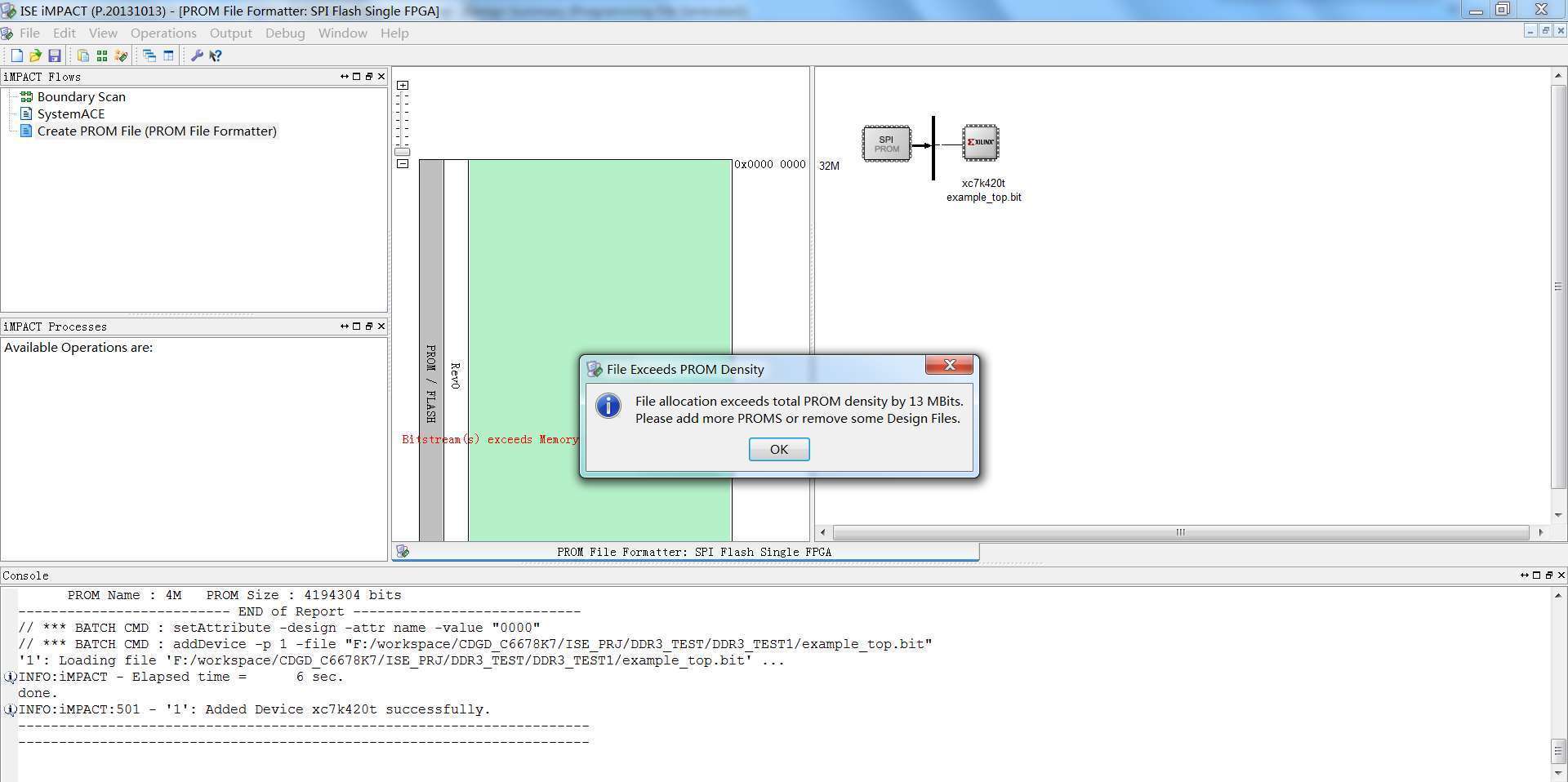Toggle slide-out of the iMPACT Flows panel
Screen dimensions: 1568x782
pos(345,76)
